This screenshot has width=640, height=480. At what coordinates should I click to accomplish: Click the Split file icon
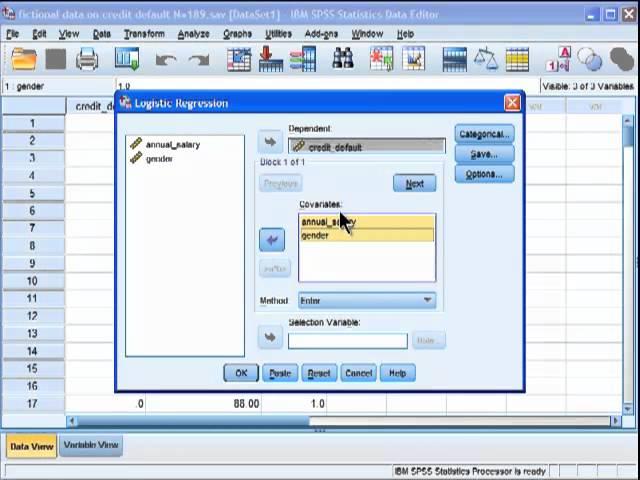(454, 60)
